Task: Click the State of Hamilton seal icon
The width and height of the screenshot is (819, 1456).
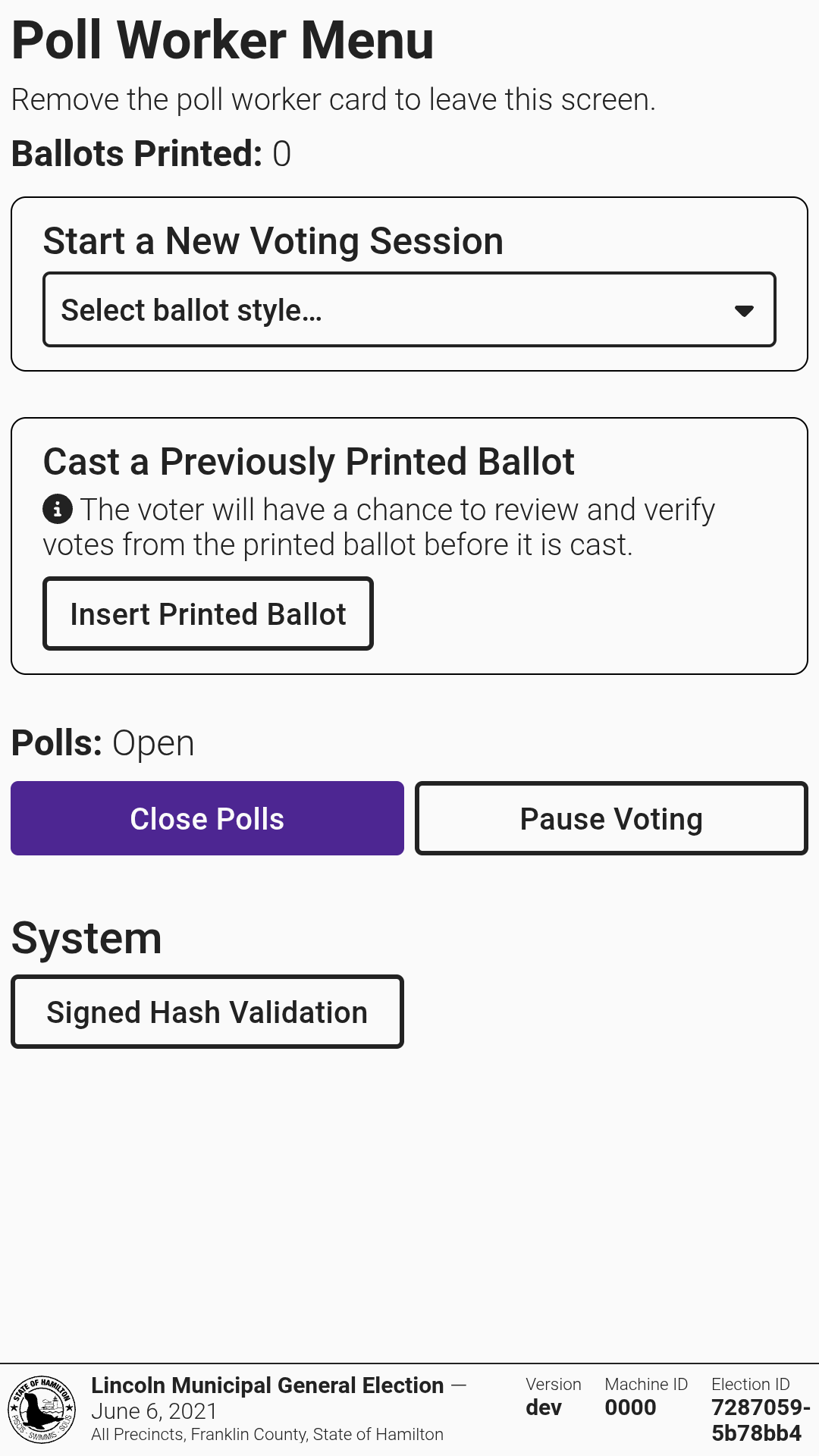Action: pos(42,1409)
